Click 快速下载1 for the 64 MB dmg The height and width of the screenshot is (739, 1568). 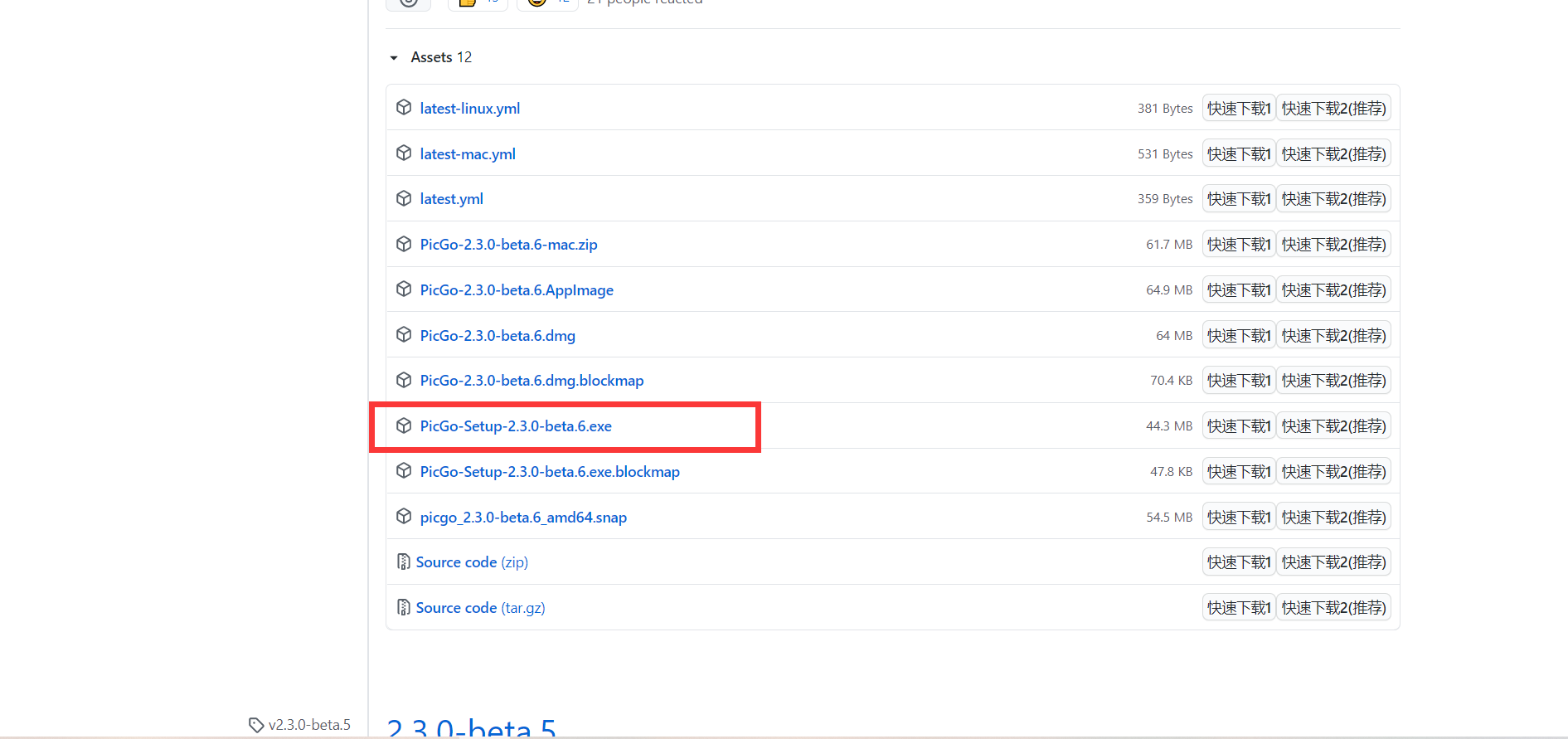click(1239, 336)
